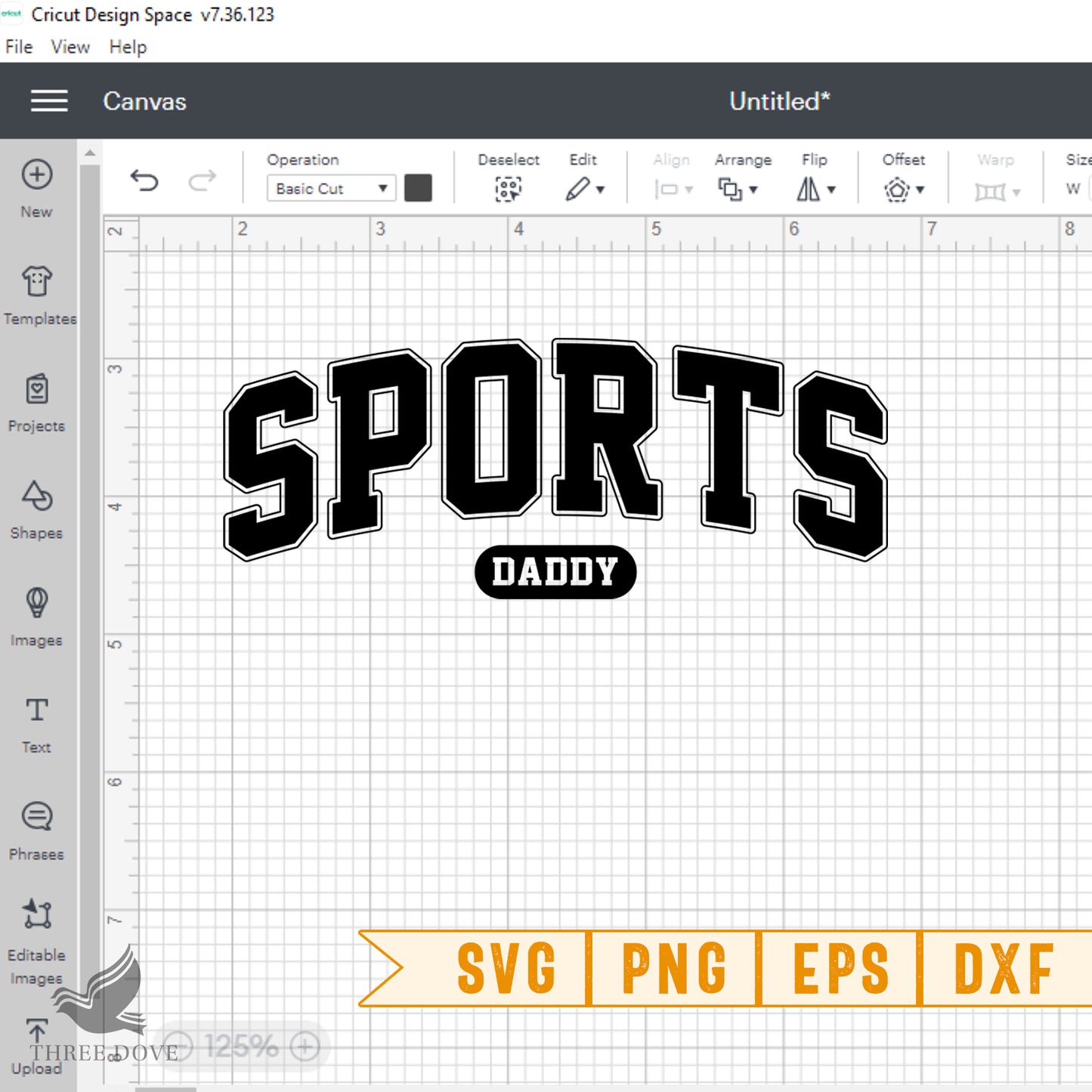Click the Untitled* project name
This screenshot has height=1092, width=1092.
click(779, 101)
